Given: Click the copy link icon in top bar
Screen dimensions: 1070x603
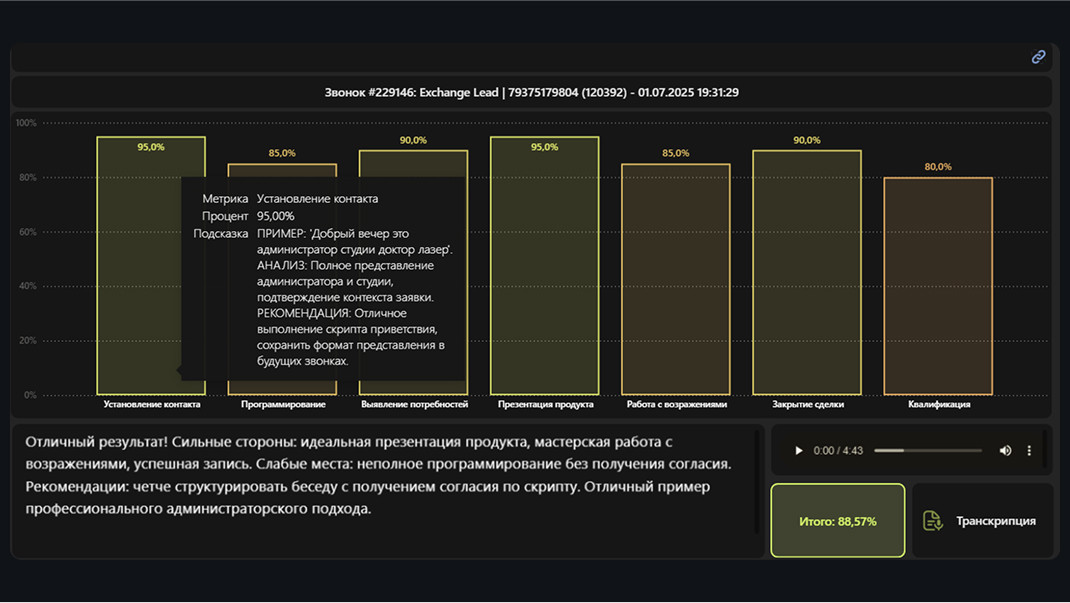Looking at the screenshot, I should click(x=1038, y=57).
